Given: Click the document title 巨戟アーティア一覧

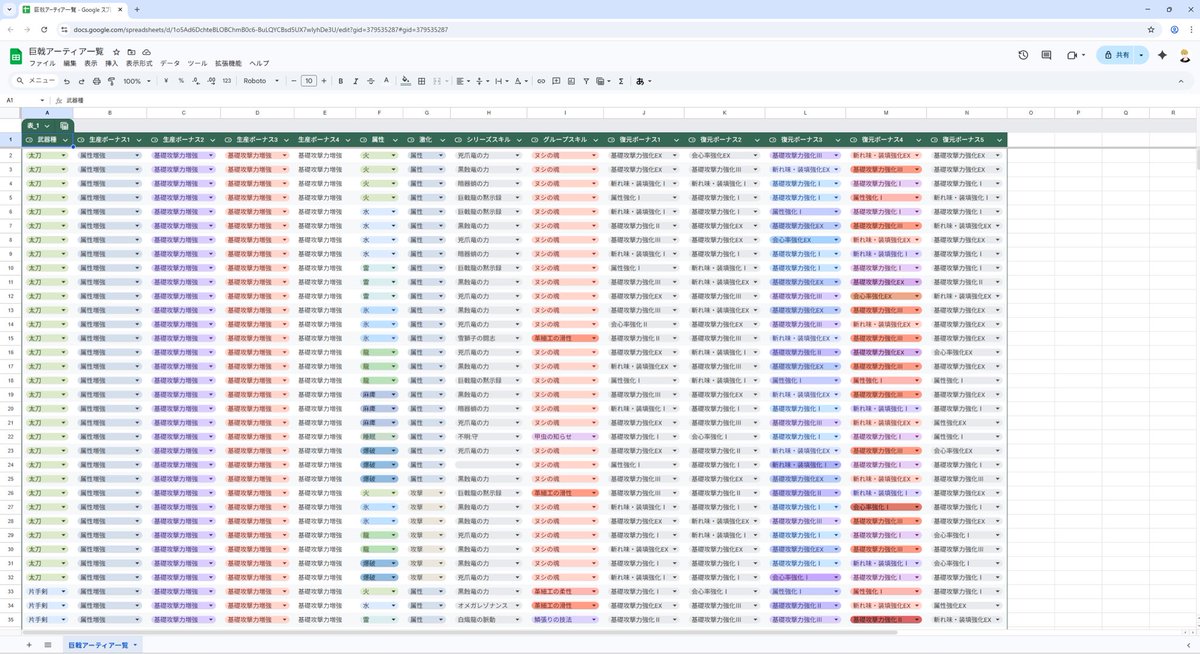Looking at the screenshot, I should tap(67, 51).
